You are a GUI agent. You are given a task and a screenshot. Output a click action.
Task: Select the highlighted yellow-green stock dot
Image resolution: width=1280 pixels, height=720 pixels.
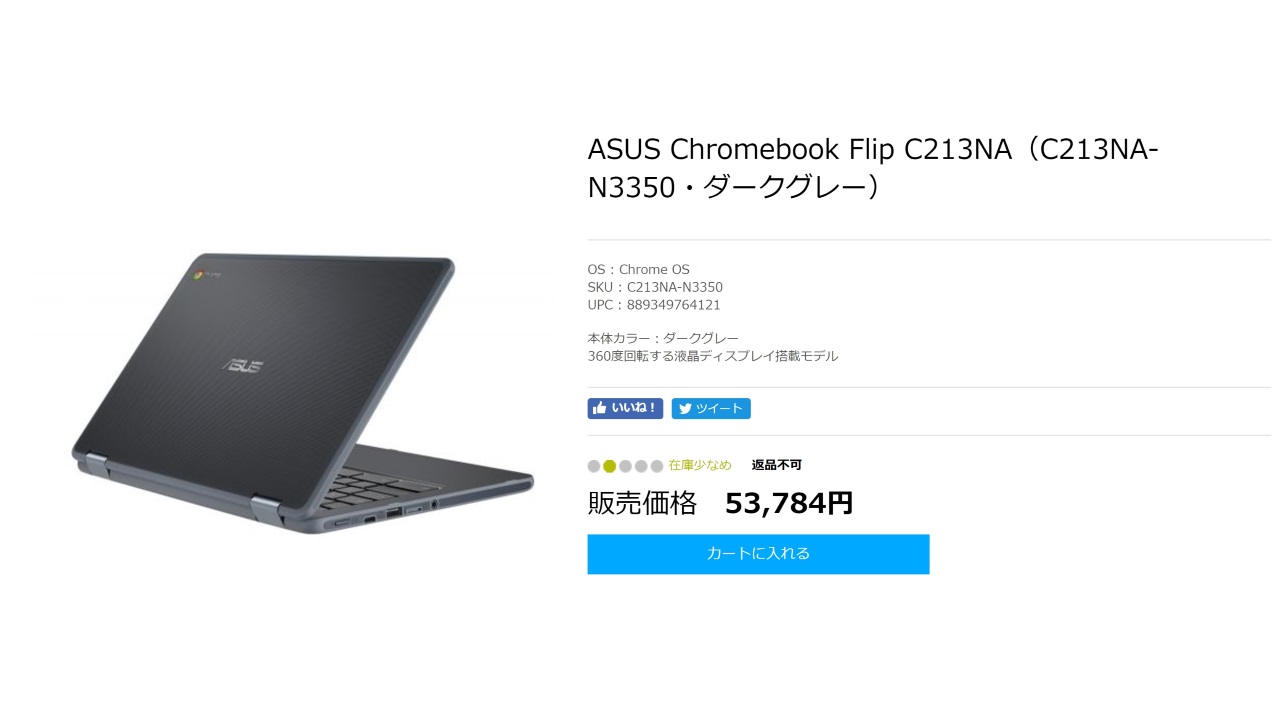coord(610,466)
